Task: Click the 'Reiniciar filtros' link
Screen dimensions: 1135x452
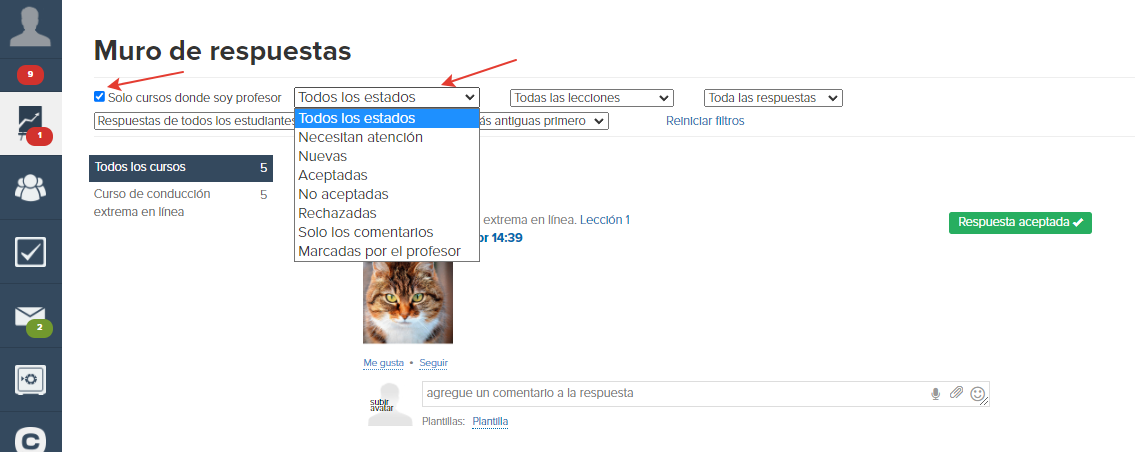Action: pyautogui.click(x=705, y=121)
